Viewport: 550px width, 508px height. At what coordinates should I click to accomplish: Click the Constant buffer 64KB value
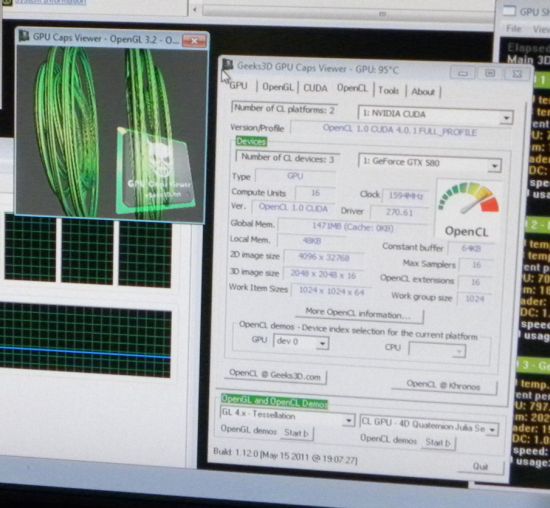point(471,249)
